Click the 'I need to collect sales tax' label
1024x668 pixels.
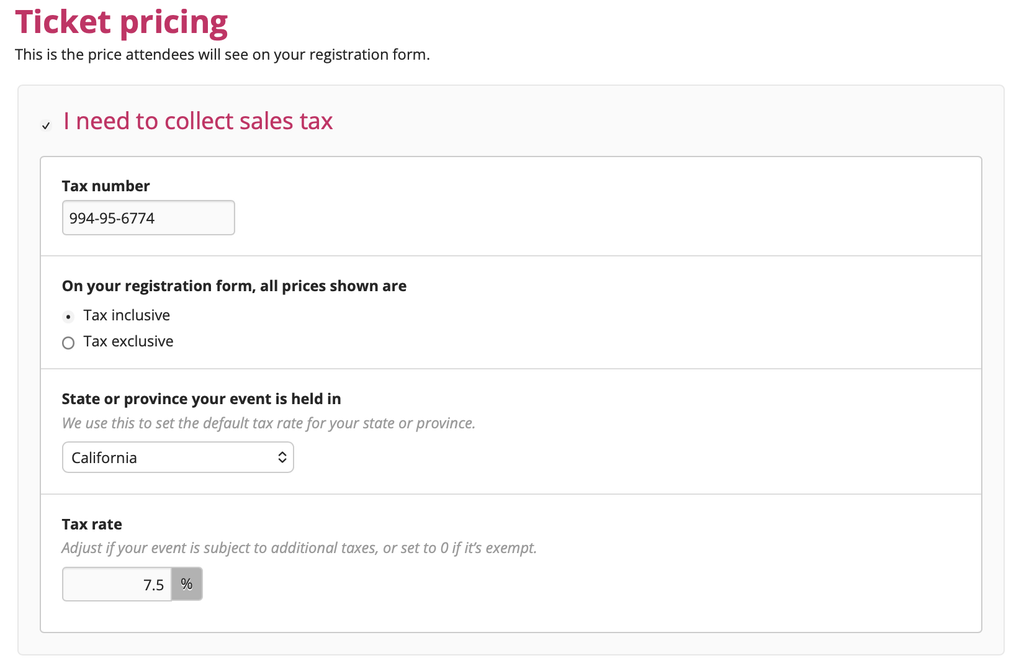click(198, 121)
